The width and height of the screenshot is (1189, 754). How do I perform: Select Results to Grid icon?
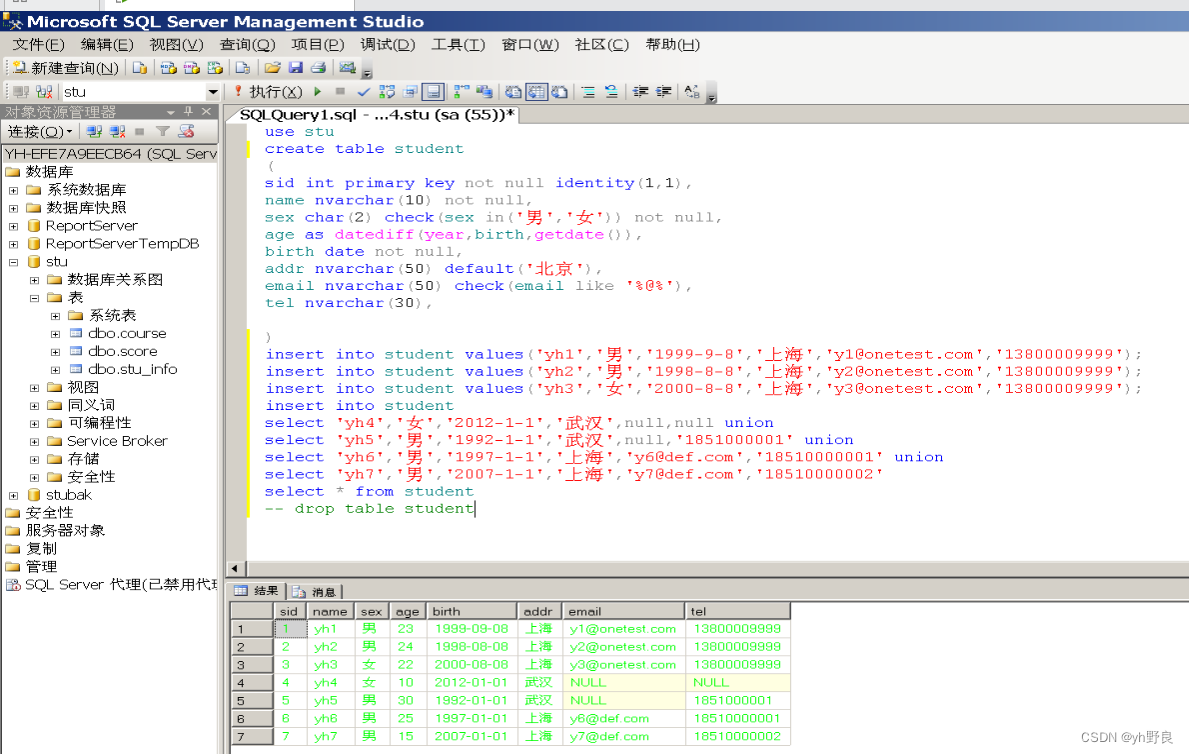pyautogui.click(x=537, y=92)
